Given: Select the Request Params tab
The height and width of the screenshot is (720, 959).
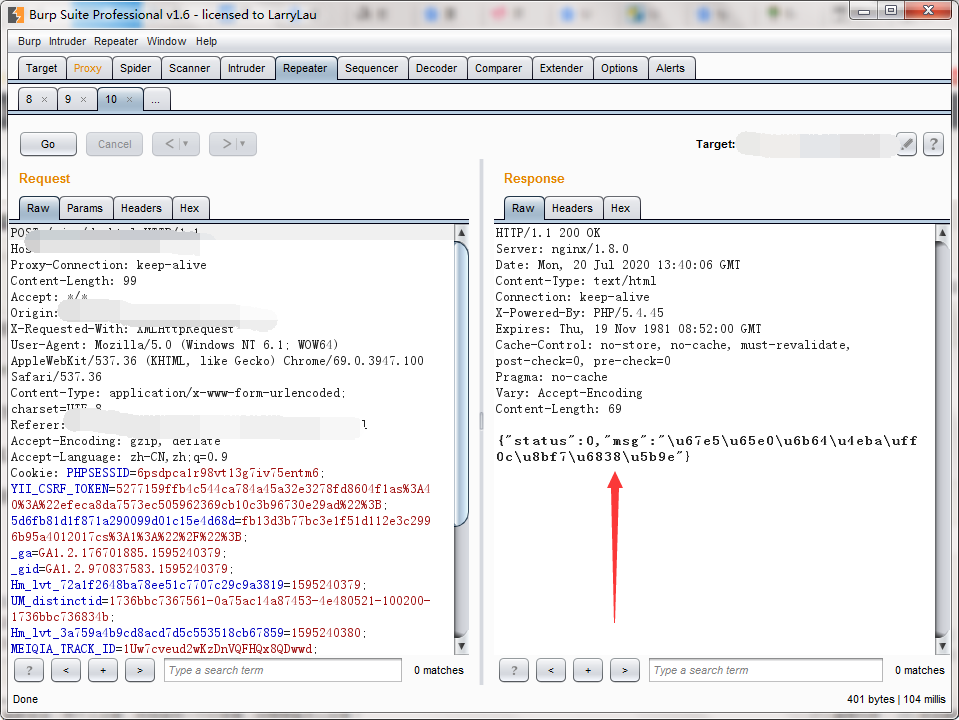Looking at the screenshot, I should point(85,208).
